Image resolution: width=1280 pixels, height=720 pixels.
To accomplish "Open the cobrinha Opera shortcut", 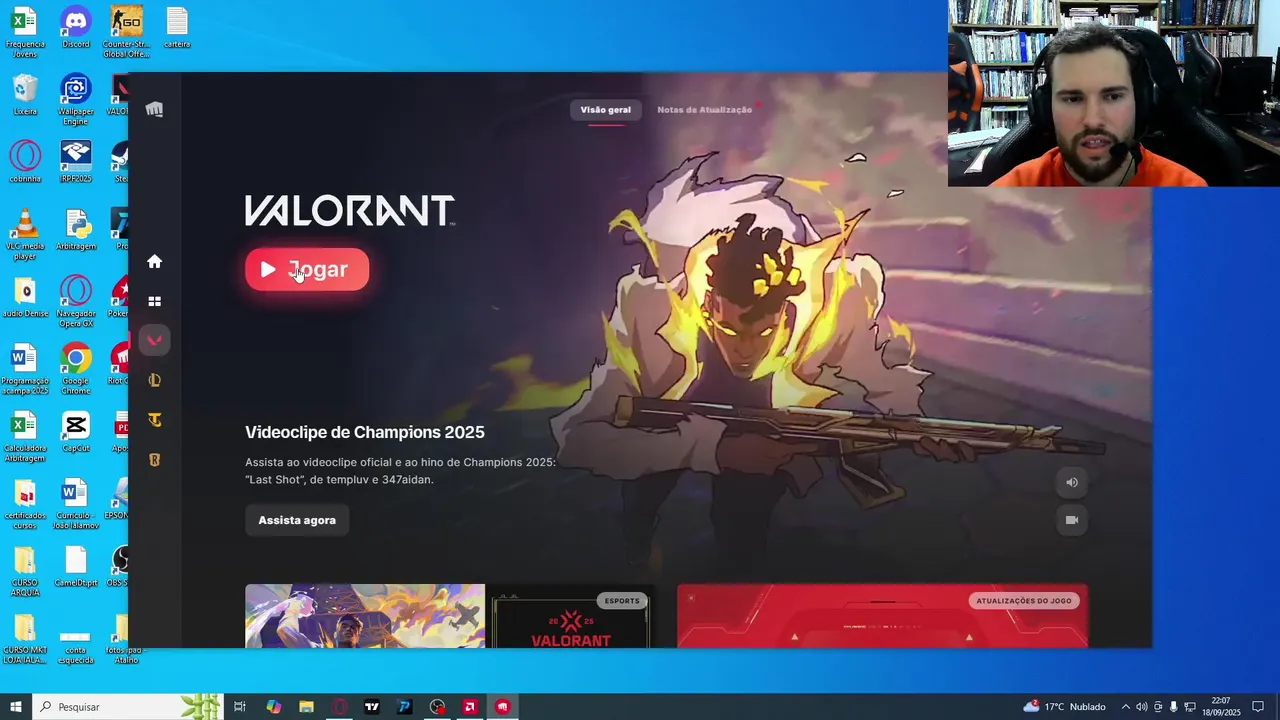I will coord(25,161).
